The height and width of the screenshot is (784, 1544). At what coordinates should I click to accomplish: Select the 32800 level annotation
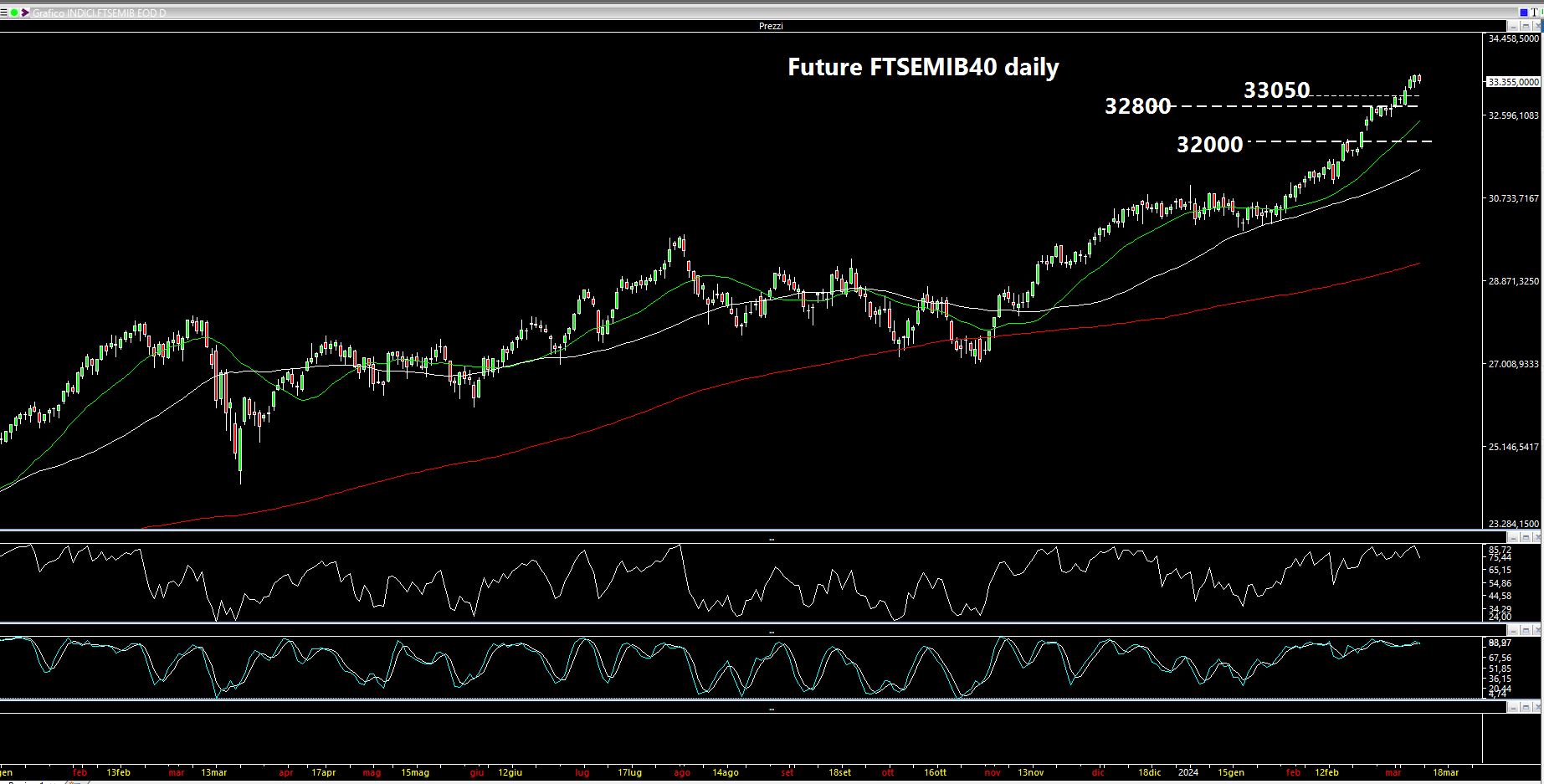coord(1138,105)
